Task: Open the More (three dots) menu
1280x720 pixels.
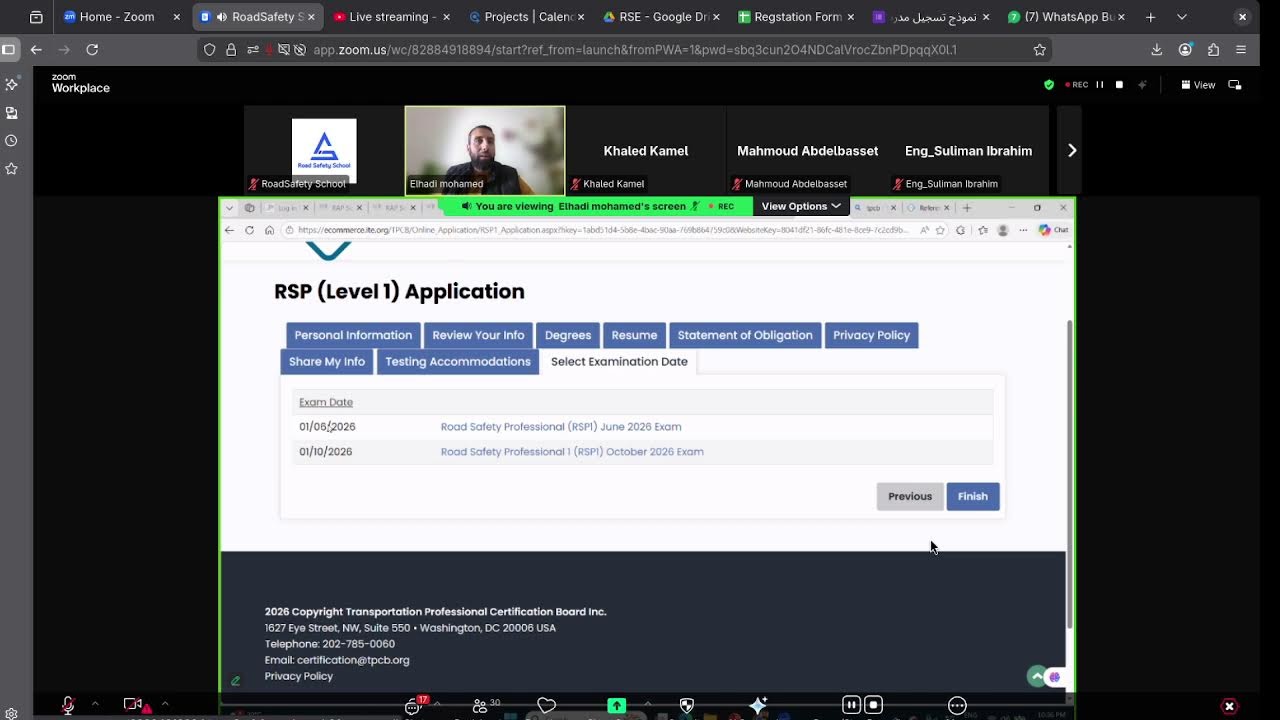Action: point(957,705)
